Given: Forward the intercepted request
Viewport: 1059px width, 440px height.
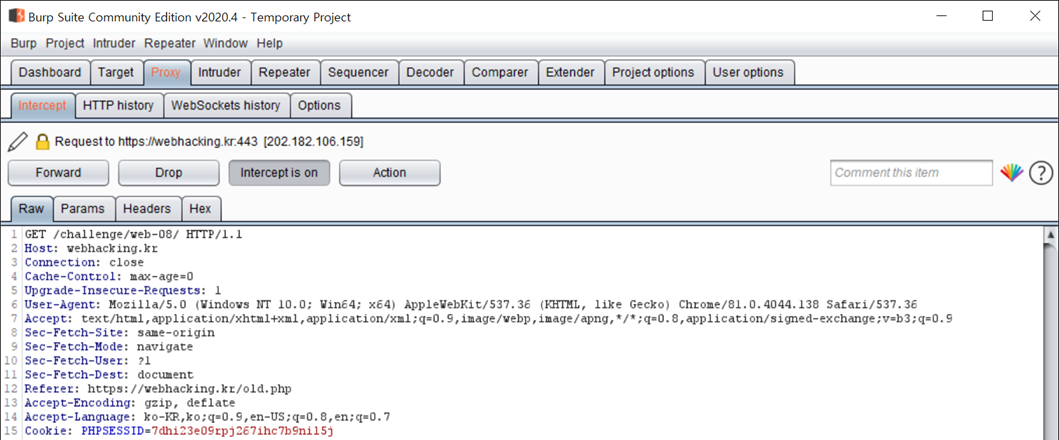Looking at the screenshot, I should 58,173.
